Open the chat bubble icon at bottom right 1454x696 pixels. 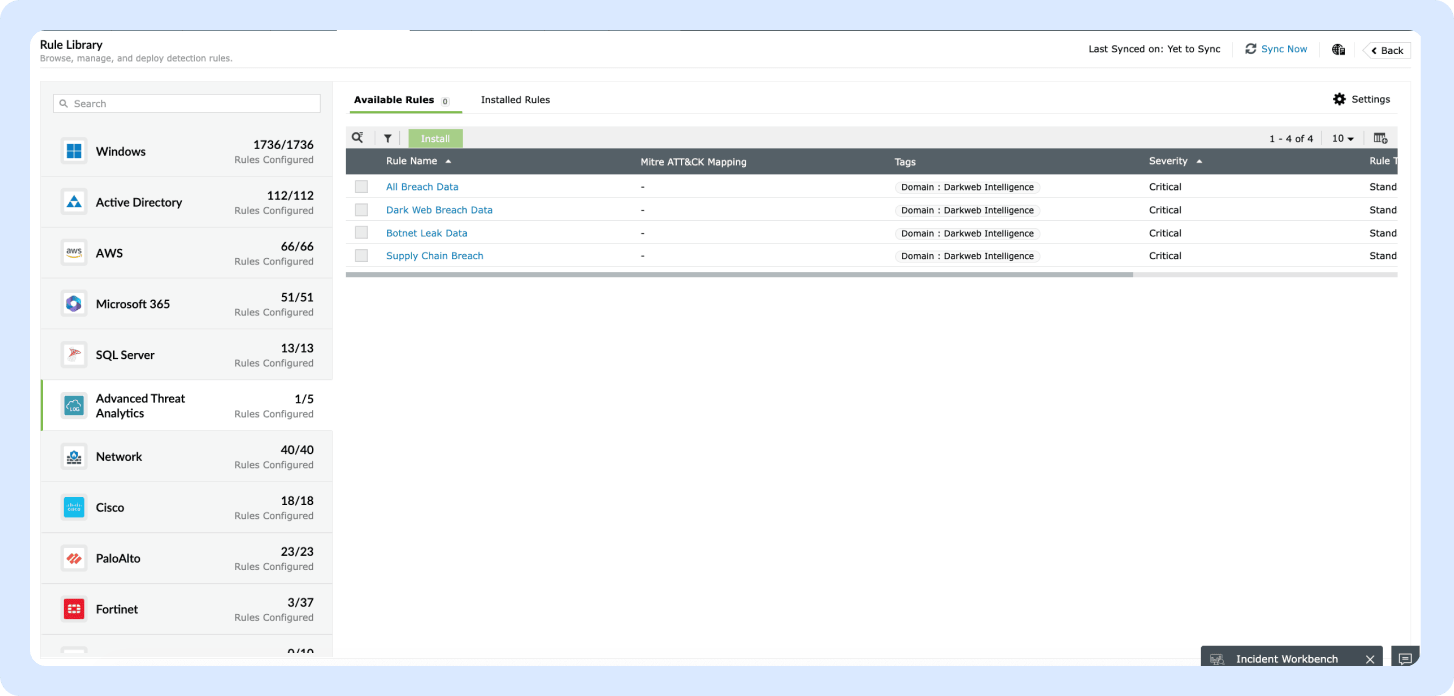1405,659
